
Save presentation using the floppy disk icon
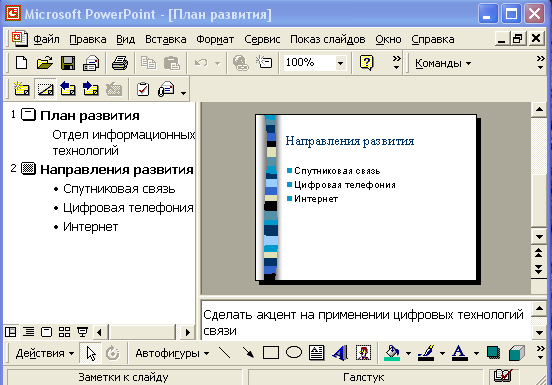pyautogui.click(x=68, y=63)
